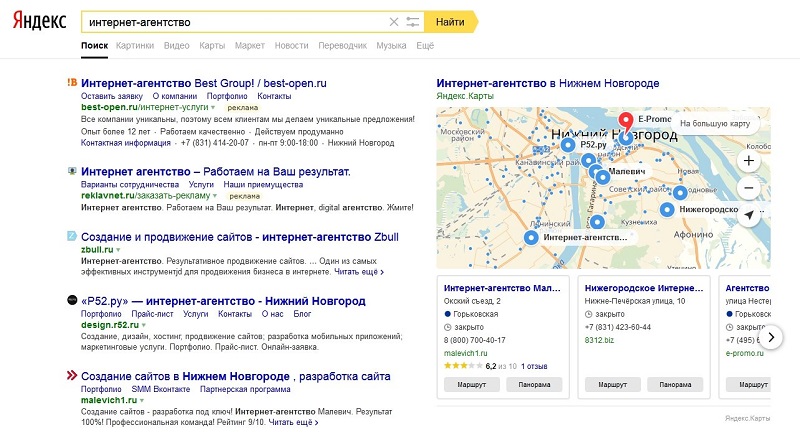The height and width of the screenshot is (437, 800).
Task: Switch to Музыка tab
Action: point(391,45)
